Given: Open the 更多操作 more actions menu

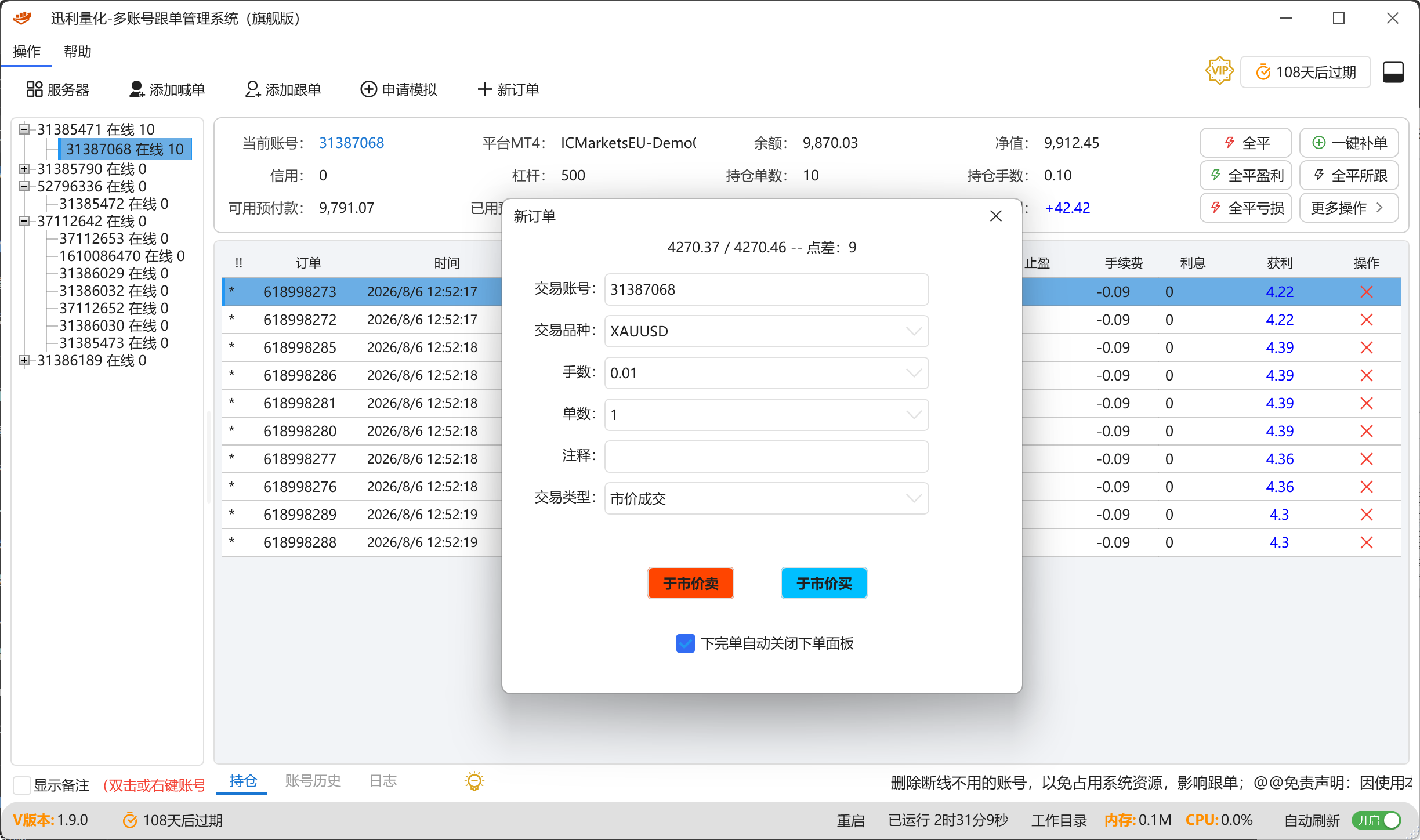Looking at the screenshot, I should click(1349, 208).
